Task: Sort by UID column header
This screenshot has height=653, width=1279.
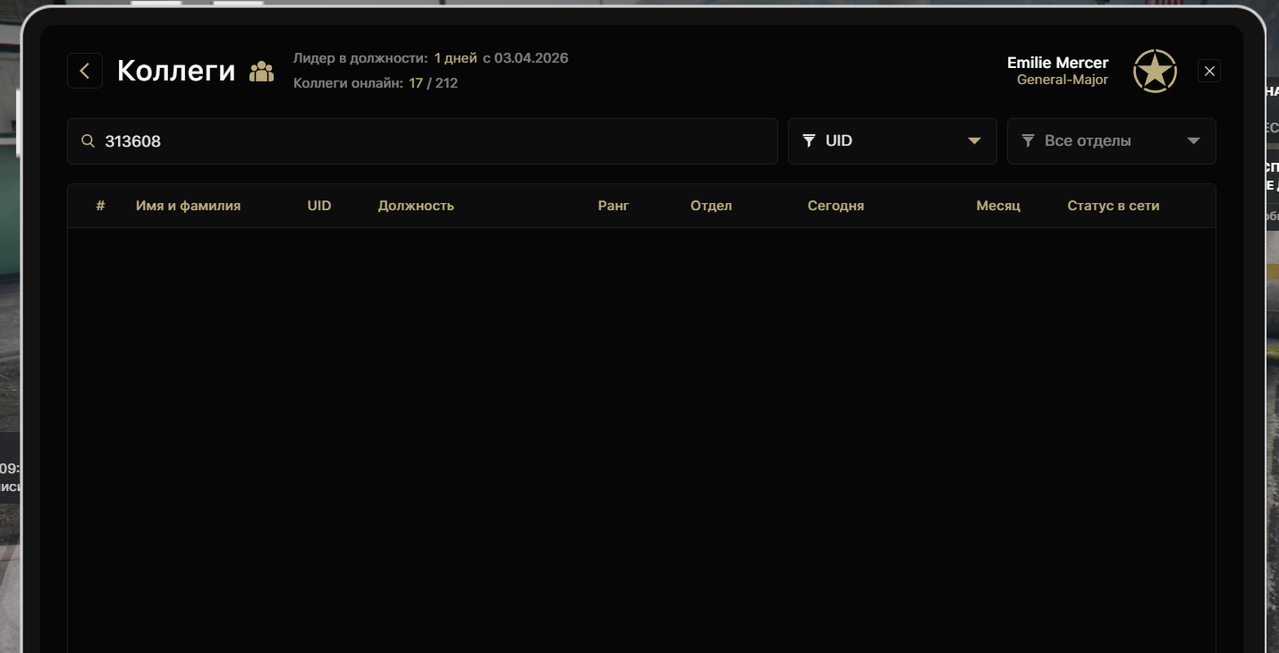Action: 319,205
